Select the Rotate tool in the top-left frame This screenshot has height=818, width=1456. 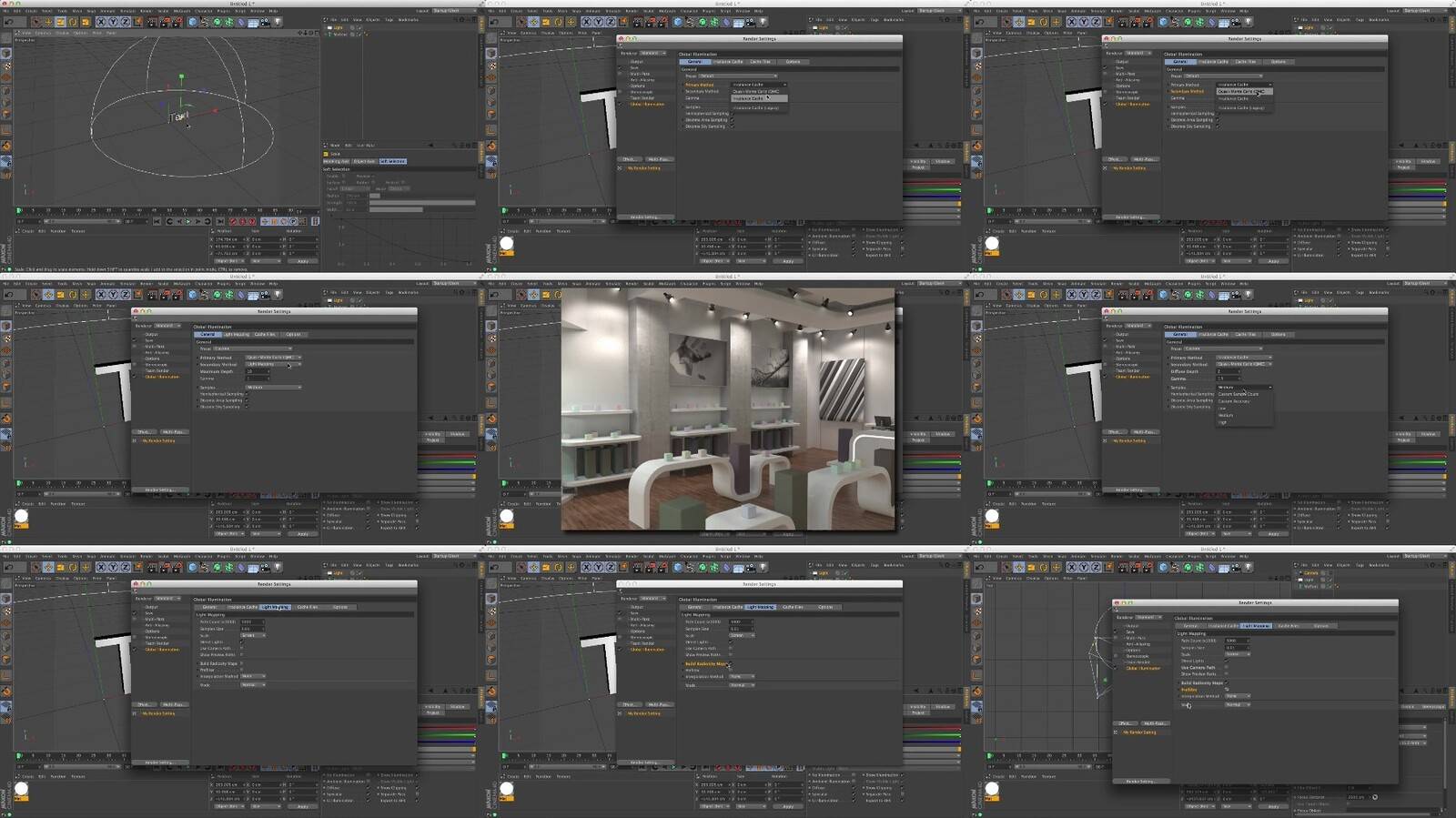(73, 22)
